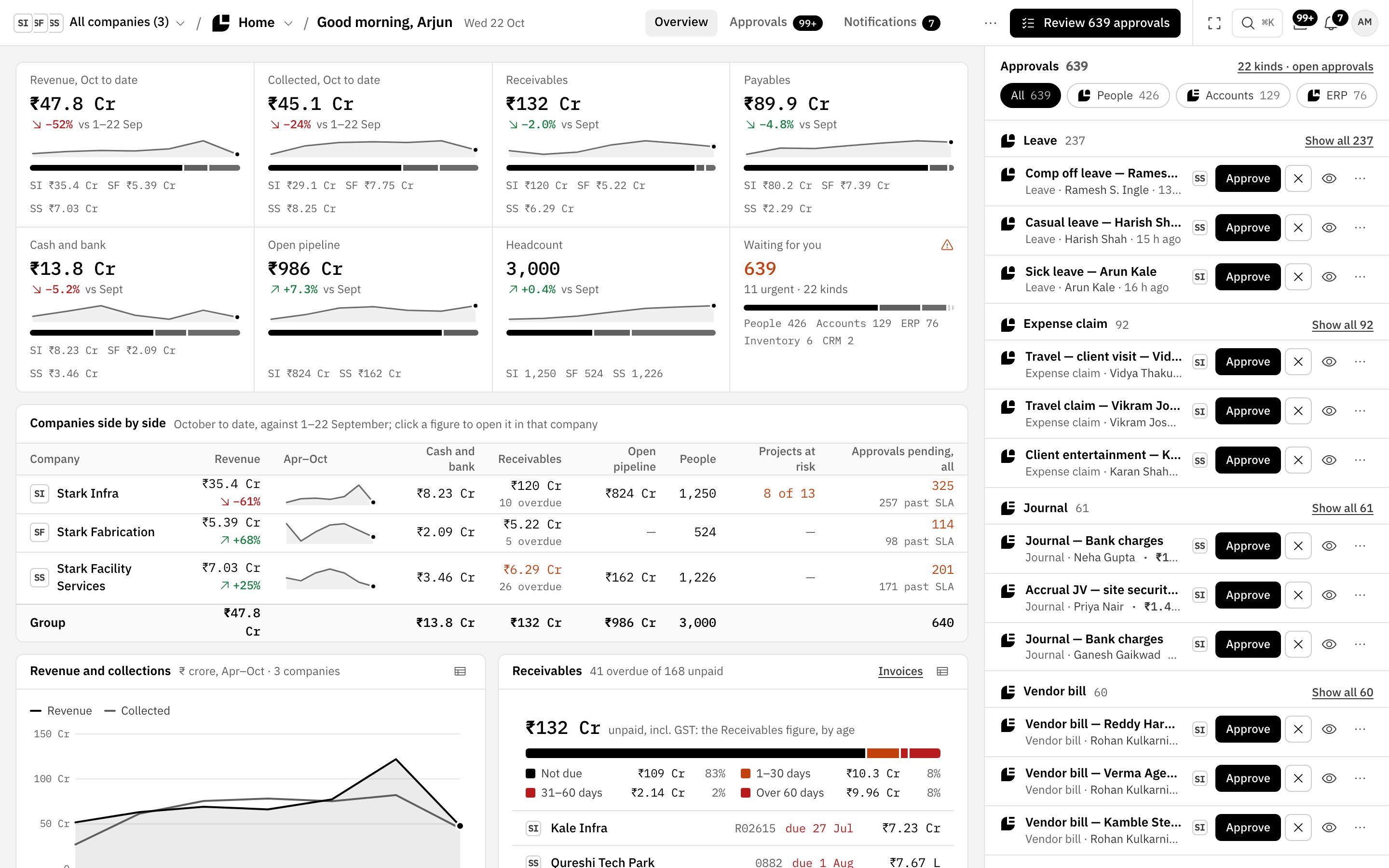Screen dimensions: 1389x868
Task: Reject Casual leave for Harish Shah
Action: (x=1298, y=228)
